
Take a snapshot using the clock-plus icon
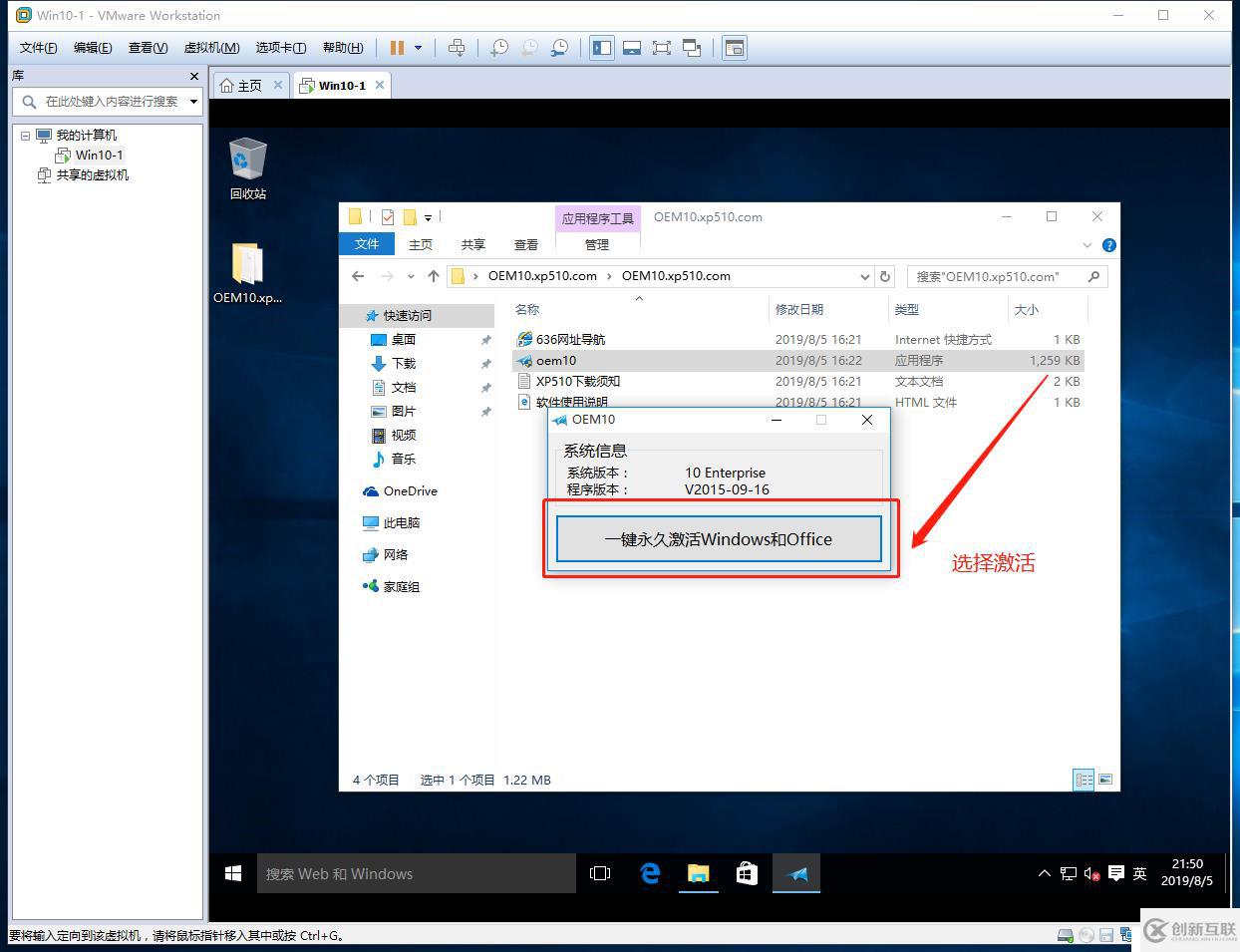click(x=498, y=47)
